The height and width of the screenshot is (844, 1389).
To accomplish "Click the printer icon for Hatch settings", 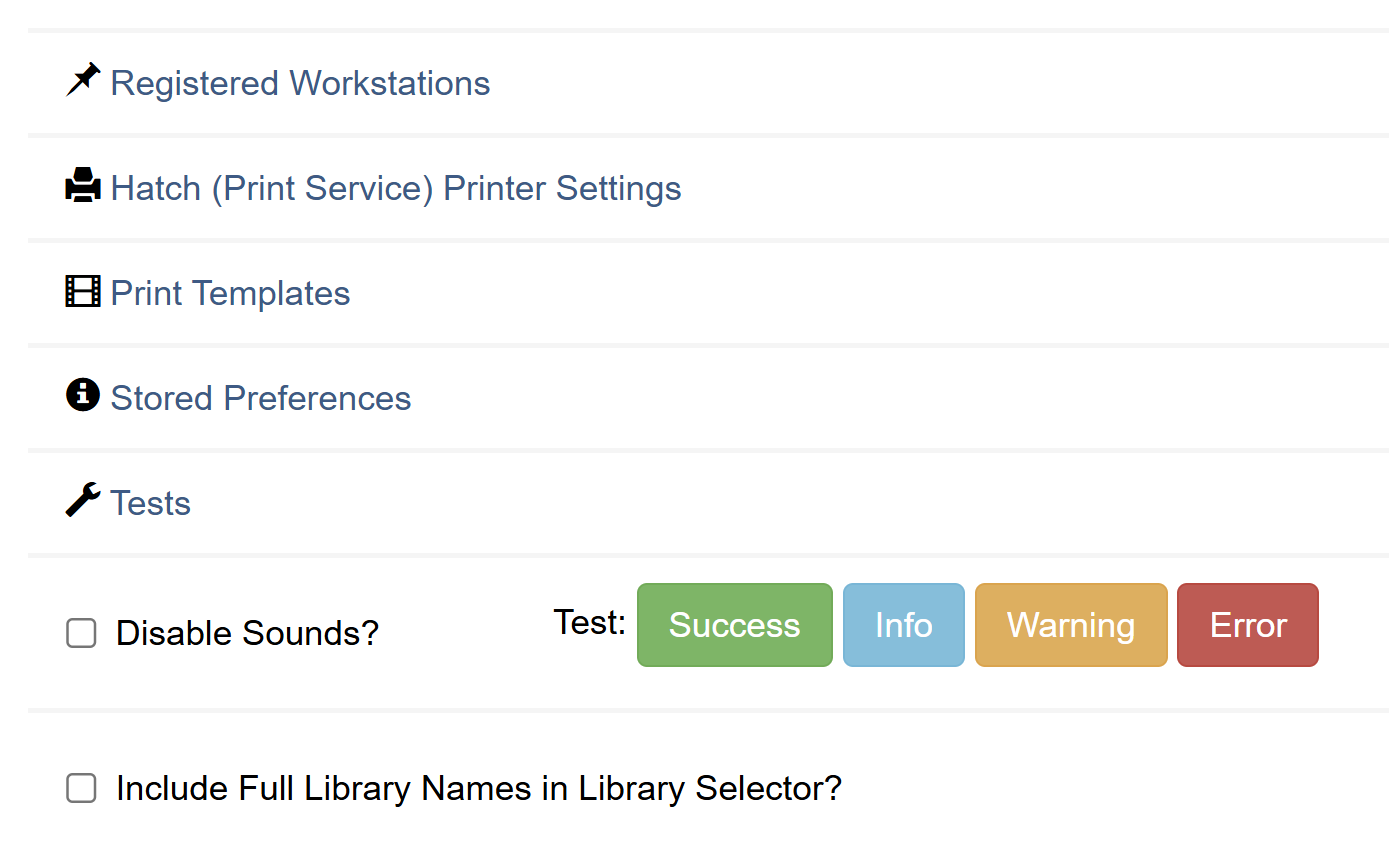I will pos(83,186).
